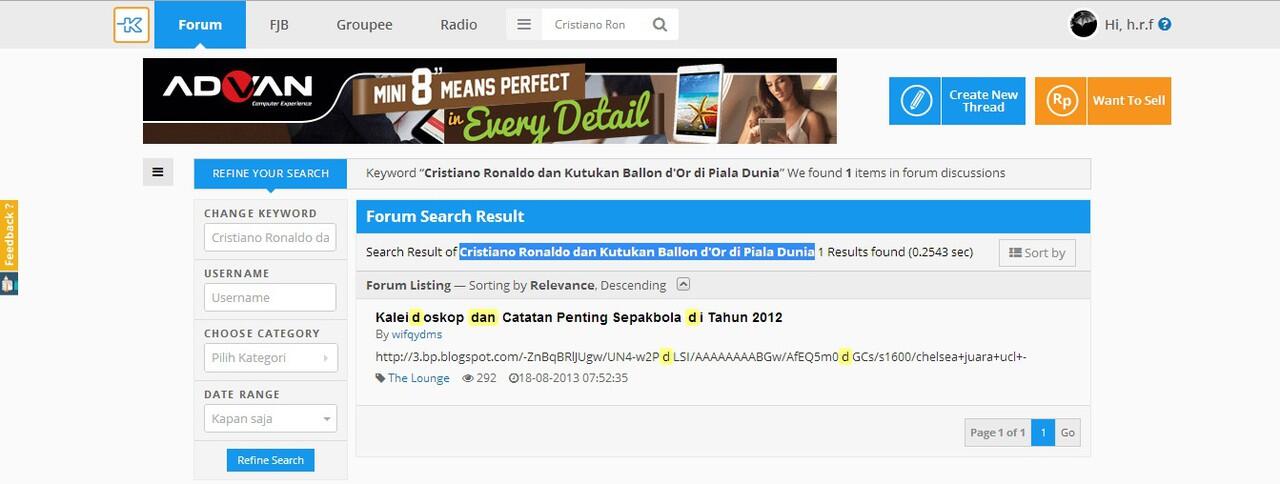Image resolution: width=1280 pixels, height=484 pixels.
Task: Open the Kaskus logo home icon
Action: click(131, 24)
